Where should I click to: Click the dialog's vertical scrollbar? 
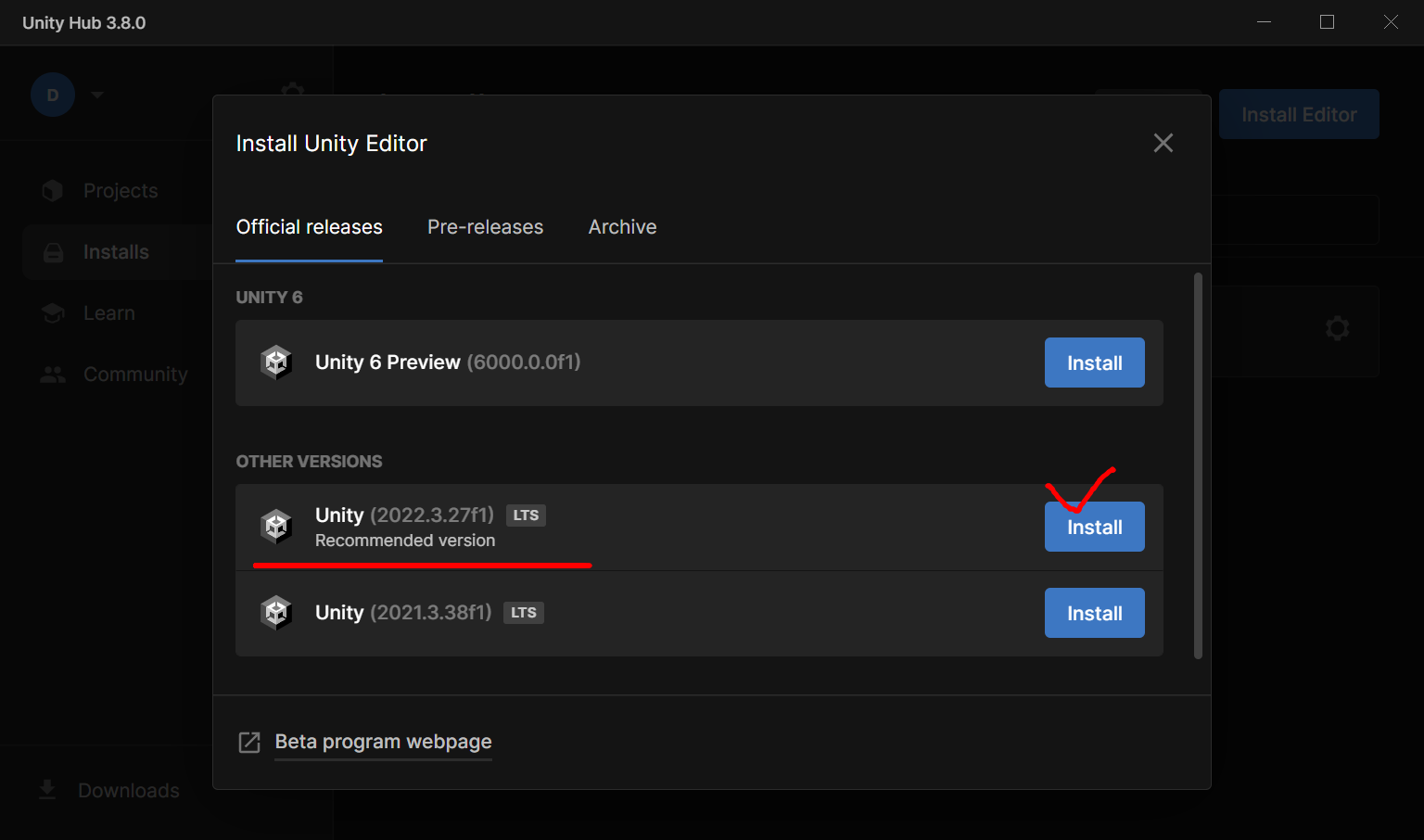coord(1198,465)
